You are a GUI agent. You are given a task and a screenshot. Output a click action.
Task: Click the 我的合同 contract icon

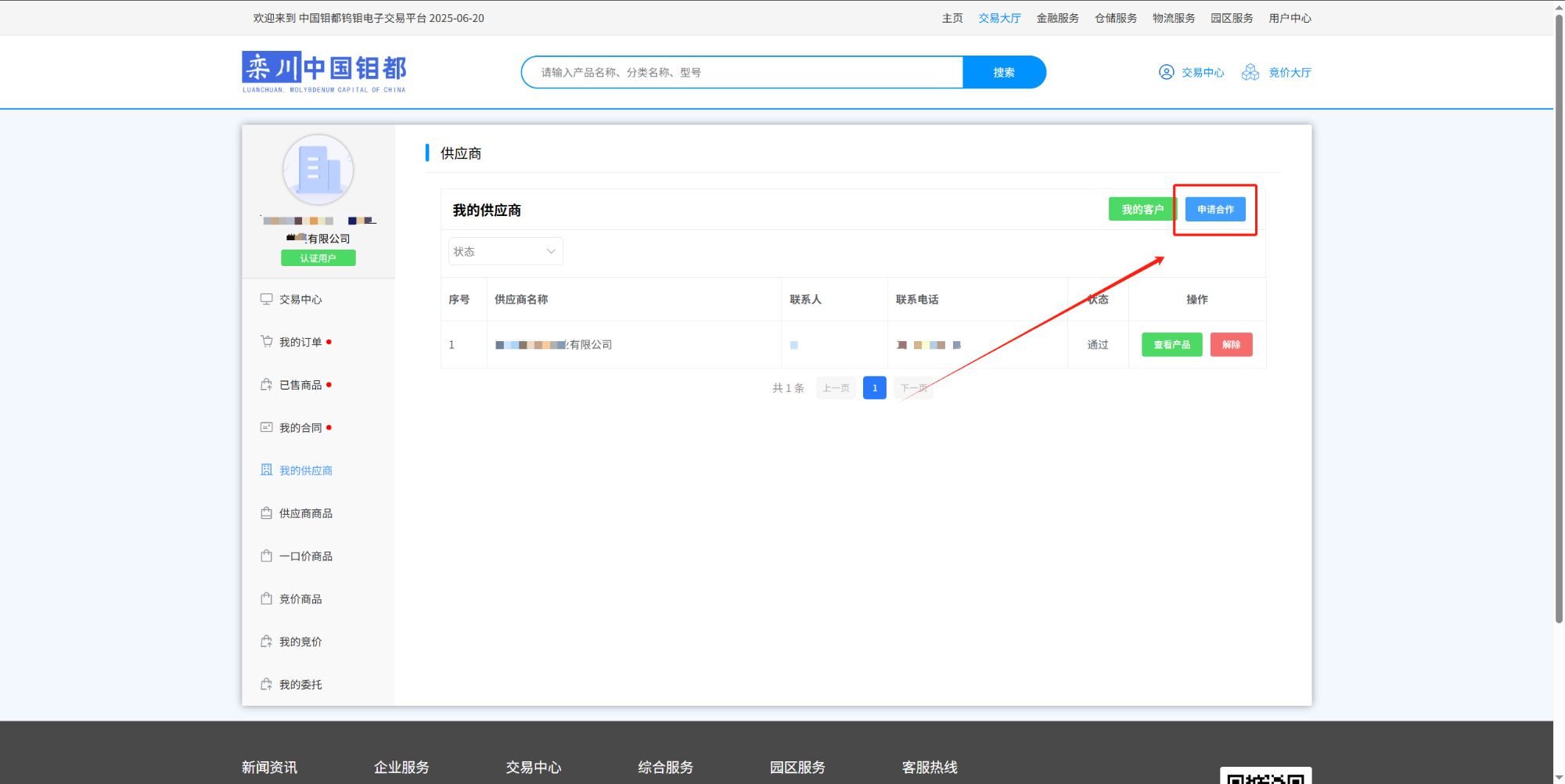(x=266, y=427)
